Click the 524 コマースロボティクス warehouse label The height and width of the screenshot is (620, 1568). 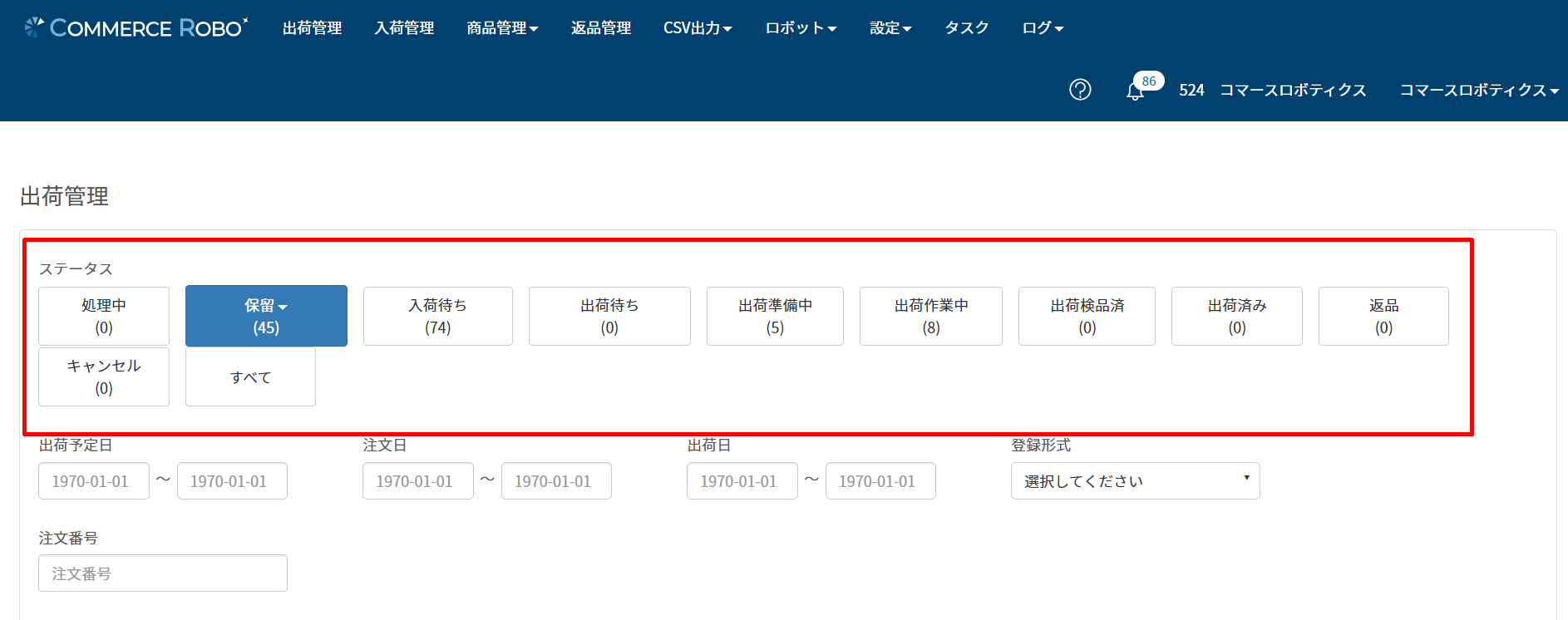1272,90
